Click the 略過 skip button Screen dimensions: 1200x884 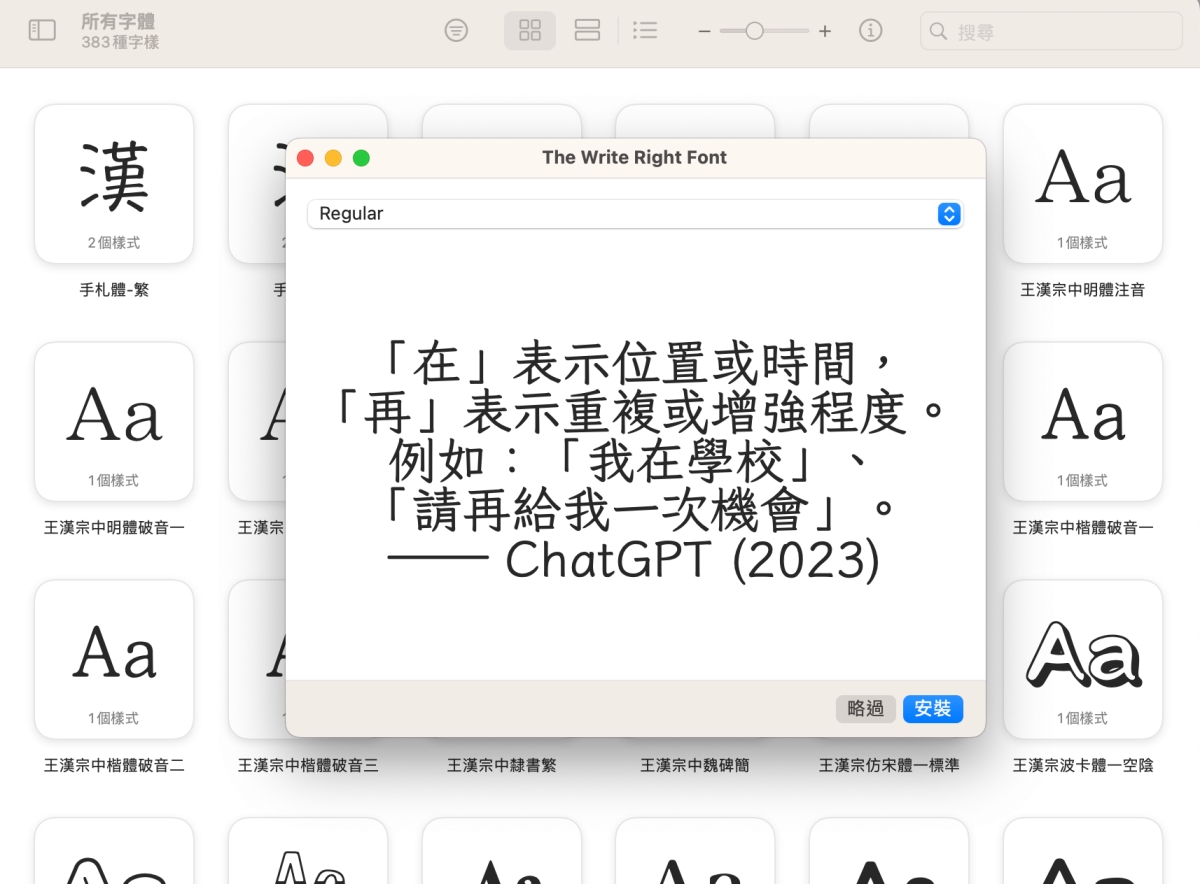(x=865, y=709)
